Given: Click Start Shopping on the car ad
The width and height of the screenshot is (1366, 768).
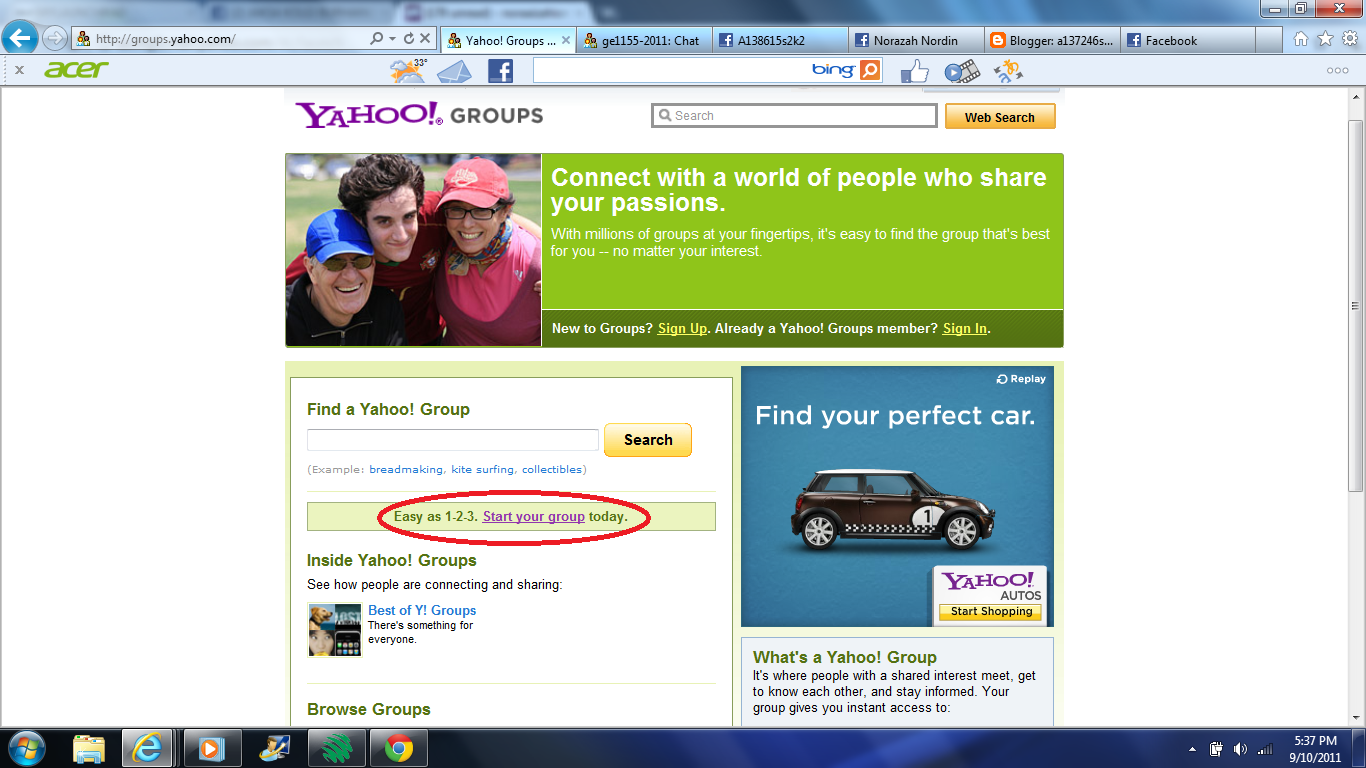Looking at the screenshot, I should [991, 611].
